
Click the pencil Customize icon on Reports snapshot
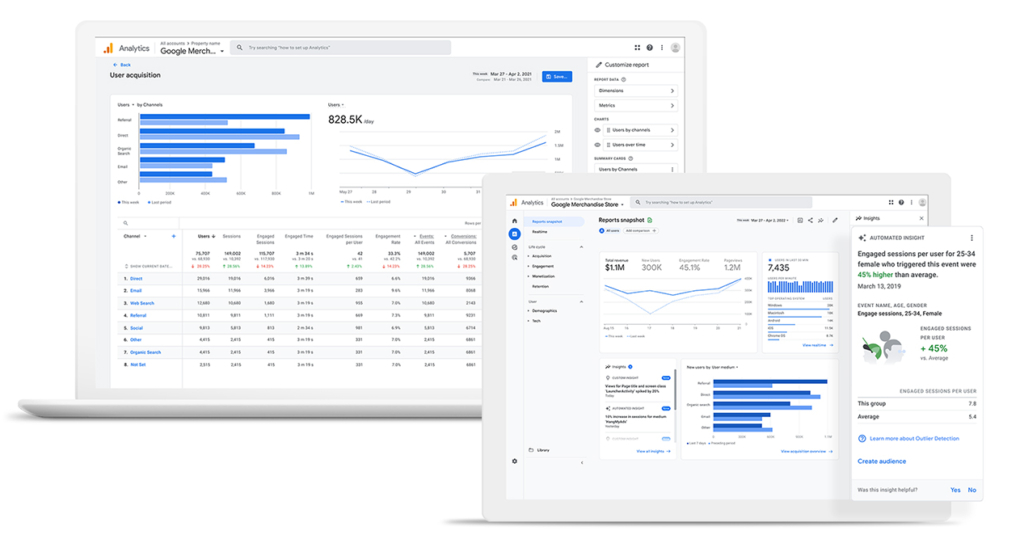(835, 220)
